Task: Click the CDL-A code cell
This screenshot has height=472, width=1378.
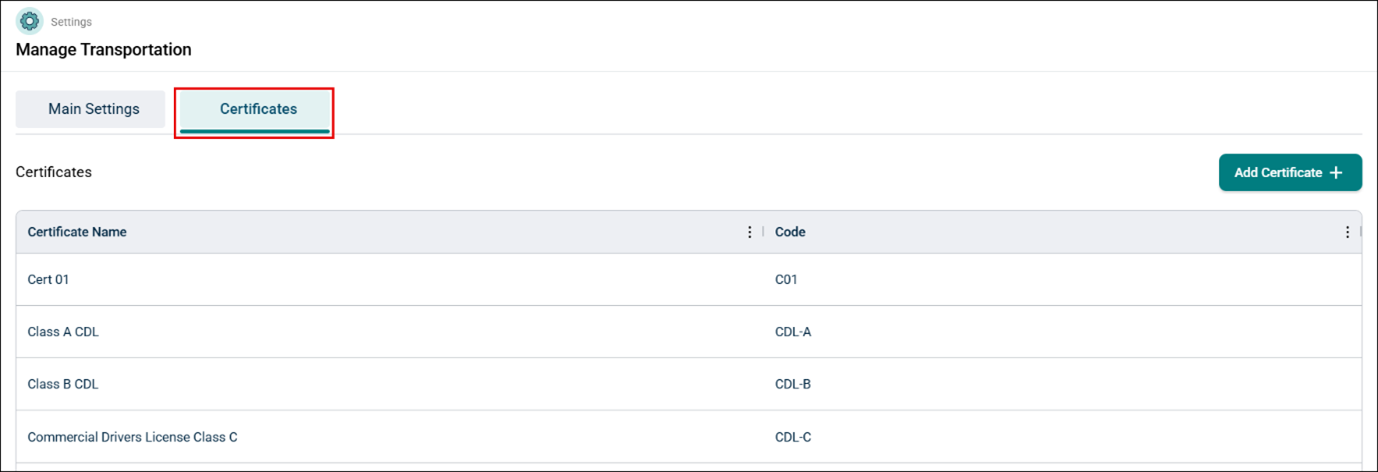Action: 793,332
